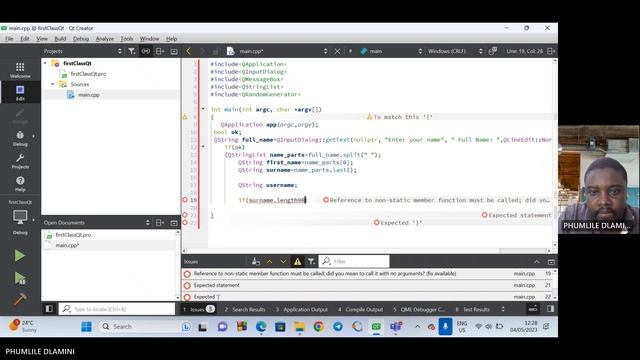Click the error marker on line 19

click(185, 200)
